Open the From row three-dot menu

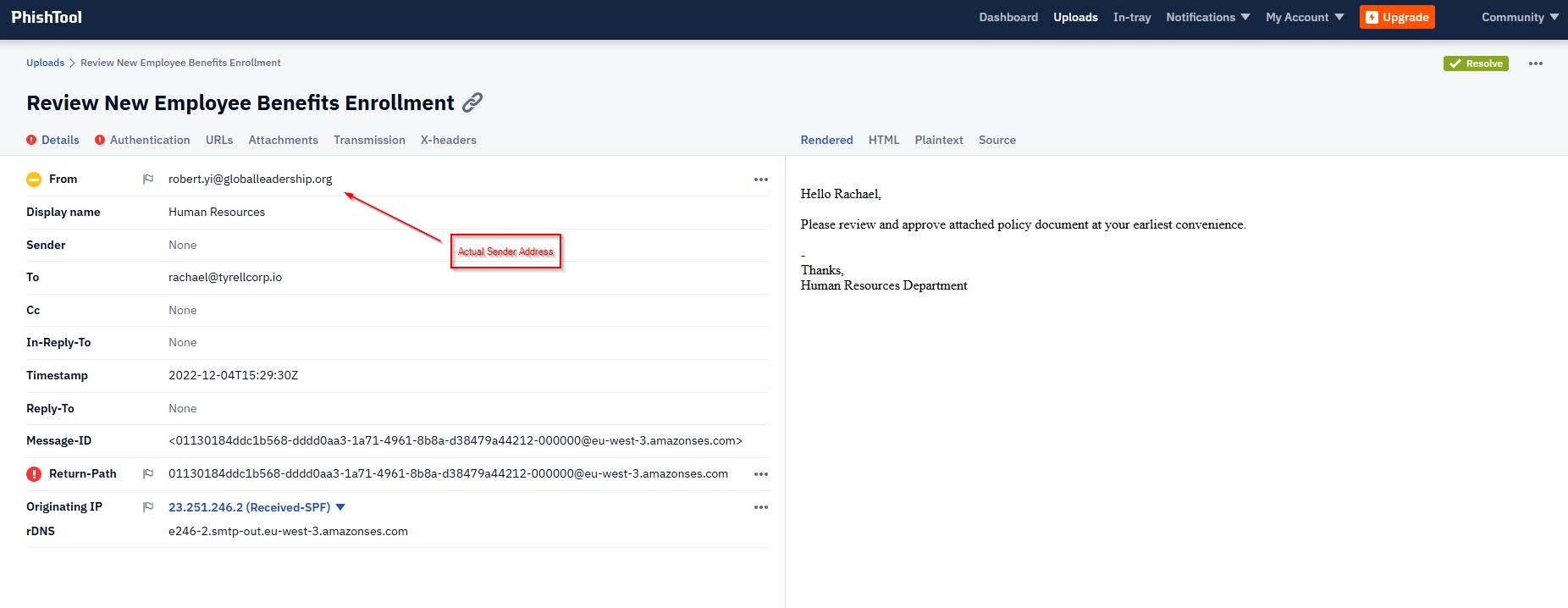pyautogui.click(x=760, y=180)
